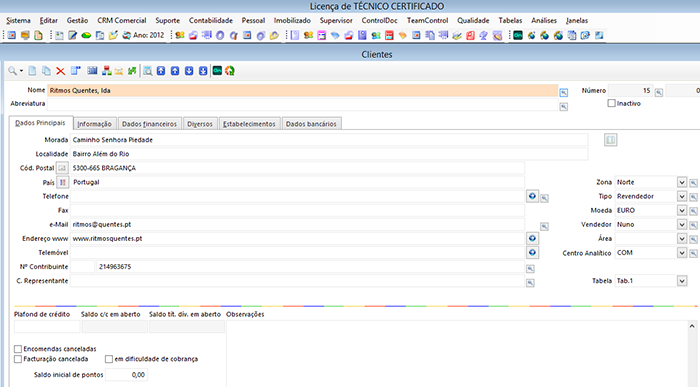The width and height of the screenshot is (700, 387).
Task: Go to the next client record
Action: pyautogui.click(x=189, y=71)
